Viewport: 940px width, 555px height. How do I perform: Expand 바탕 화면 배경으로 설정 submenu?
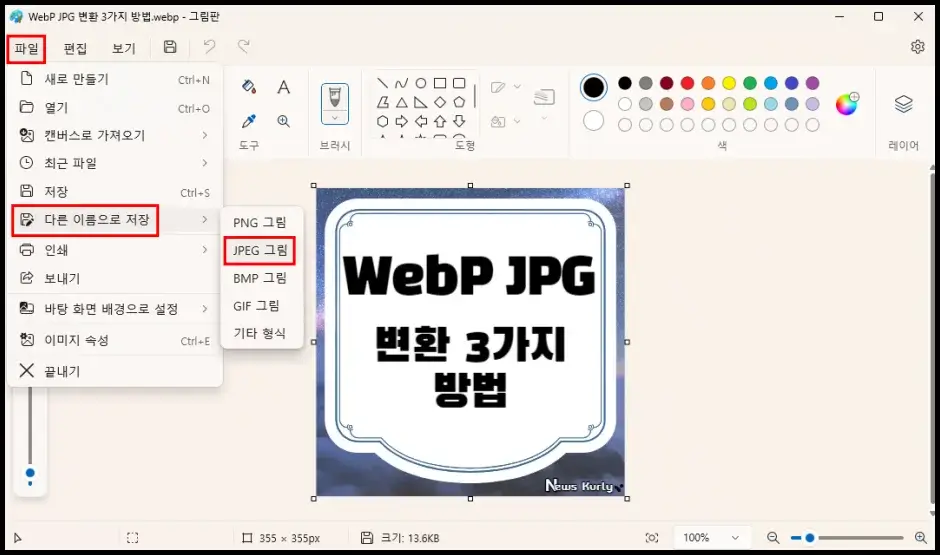pos(115,309)
